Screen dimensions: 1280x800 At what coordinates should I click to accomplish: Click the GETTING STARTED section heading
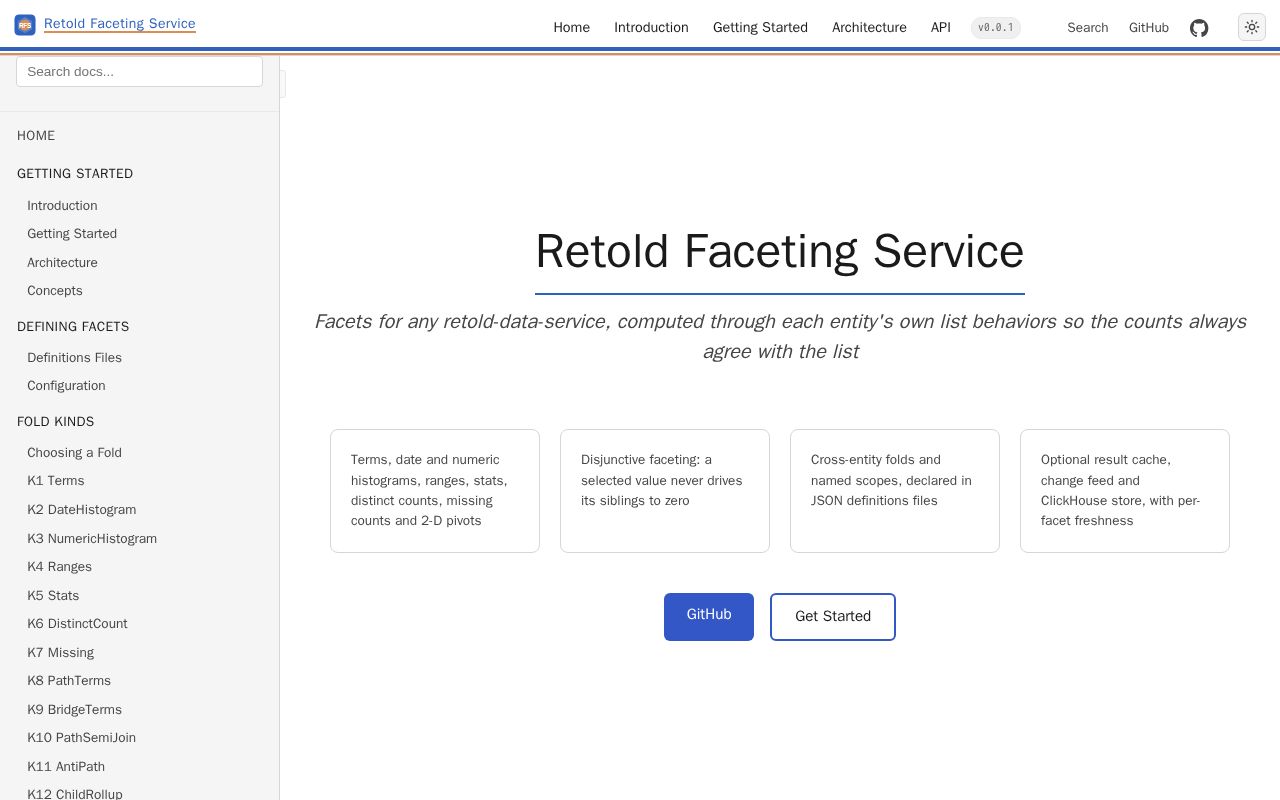point(75,174)
